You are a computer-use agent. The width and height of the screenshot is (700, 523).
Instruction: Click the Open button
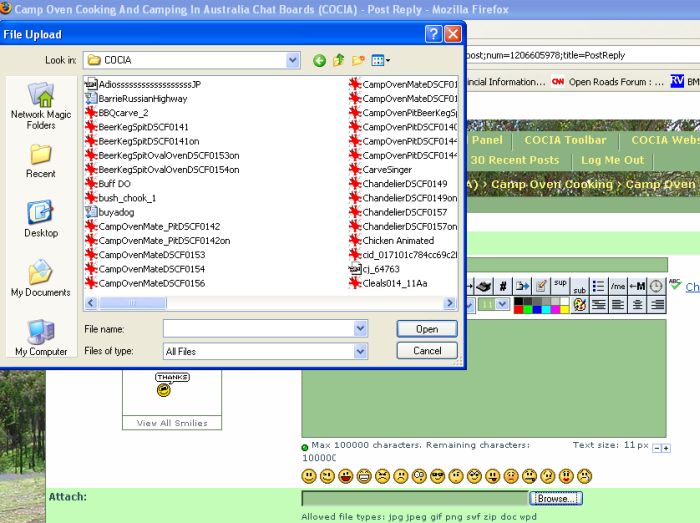pos(427,328)
